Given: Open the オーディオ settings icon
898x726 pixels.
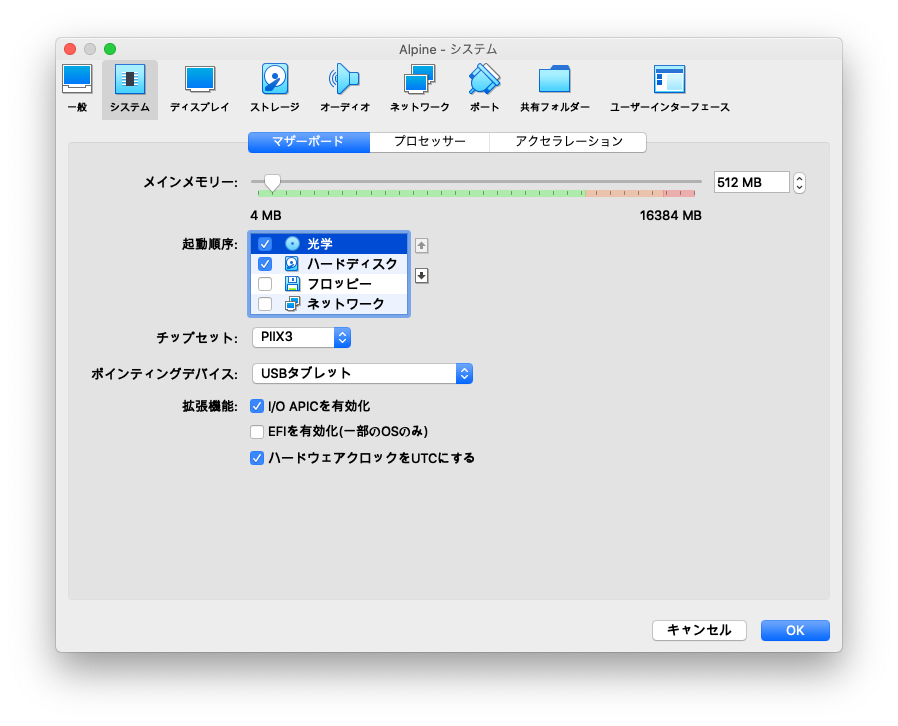Looking at the screenshot, I should coord(345,89).
